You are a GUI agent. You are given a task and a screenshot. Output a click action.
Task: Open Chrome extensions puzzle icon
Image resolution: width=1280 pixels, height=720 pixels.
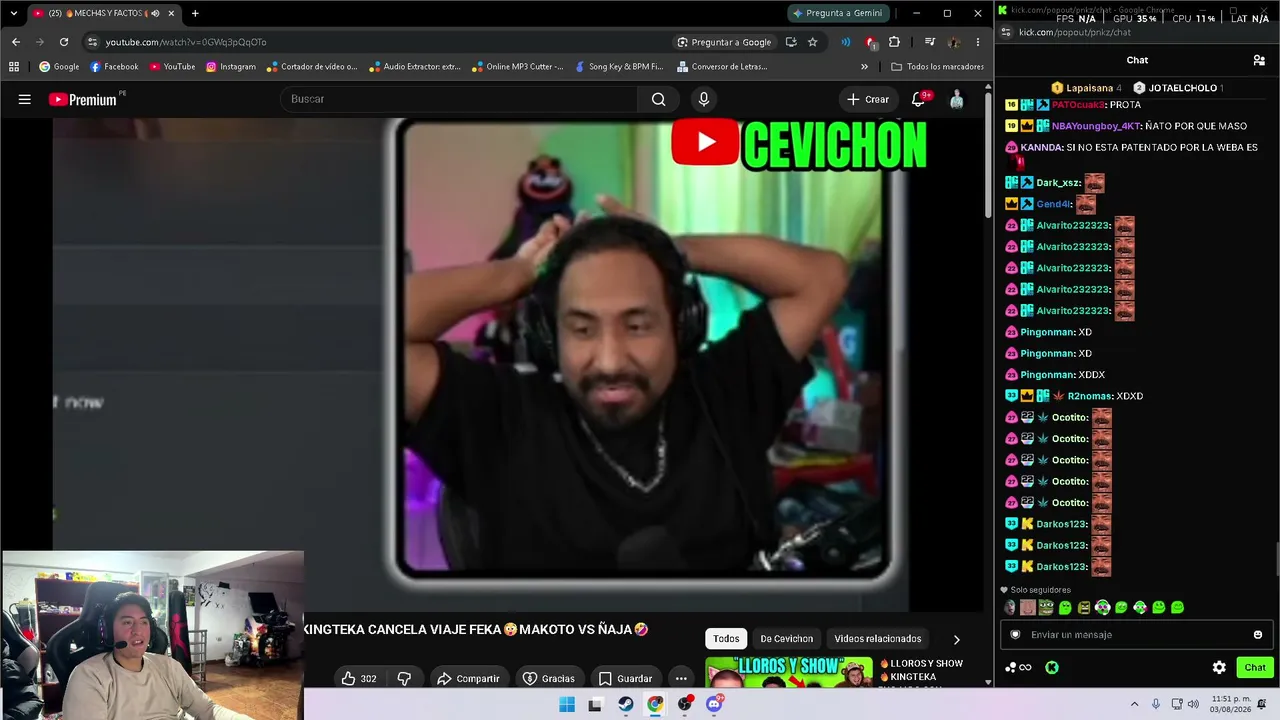(x=894, y=42)
